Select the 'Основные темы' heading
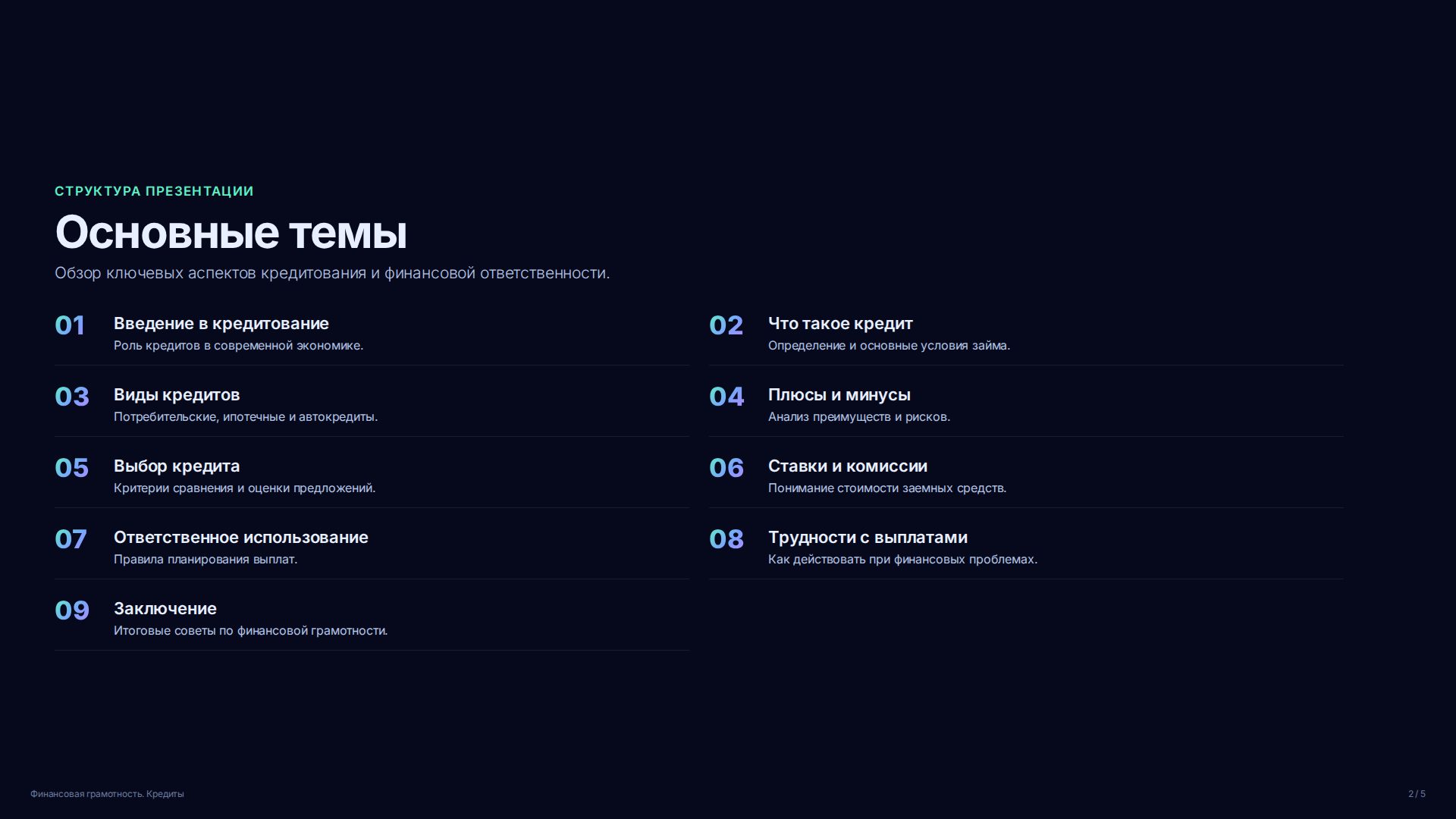This screenshot has width=1456, height=819. coord(231,232)
